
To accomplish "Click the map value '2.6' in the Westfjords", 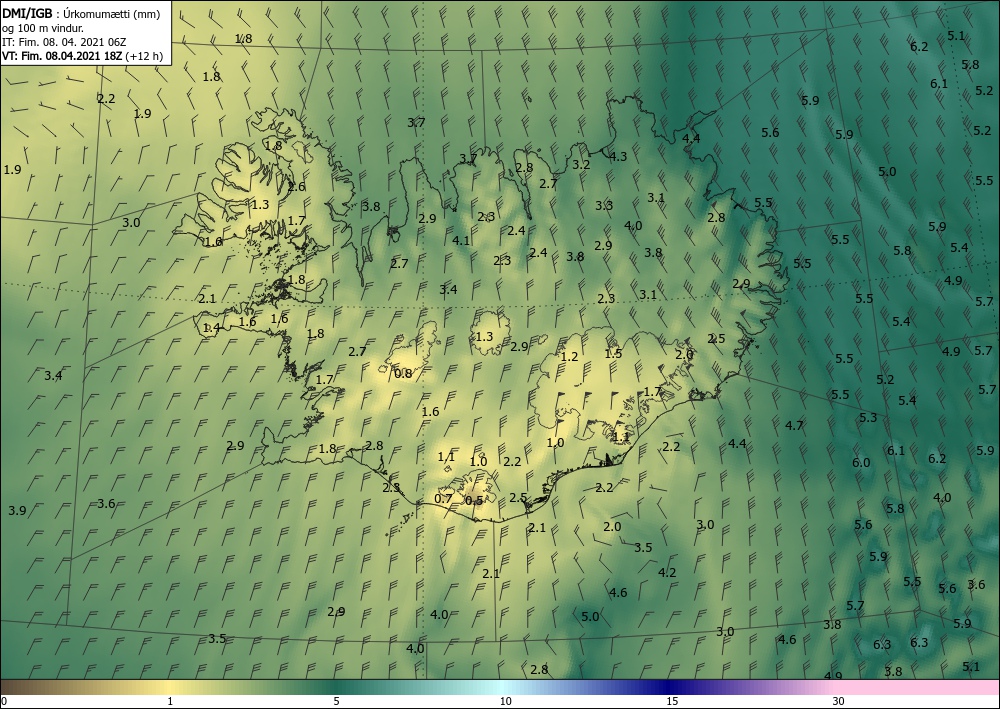I will coord(297,187).
